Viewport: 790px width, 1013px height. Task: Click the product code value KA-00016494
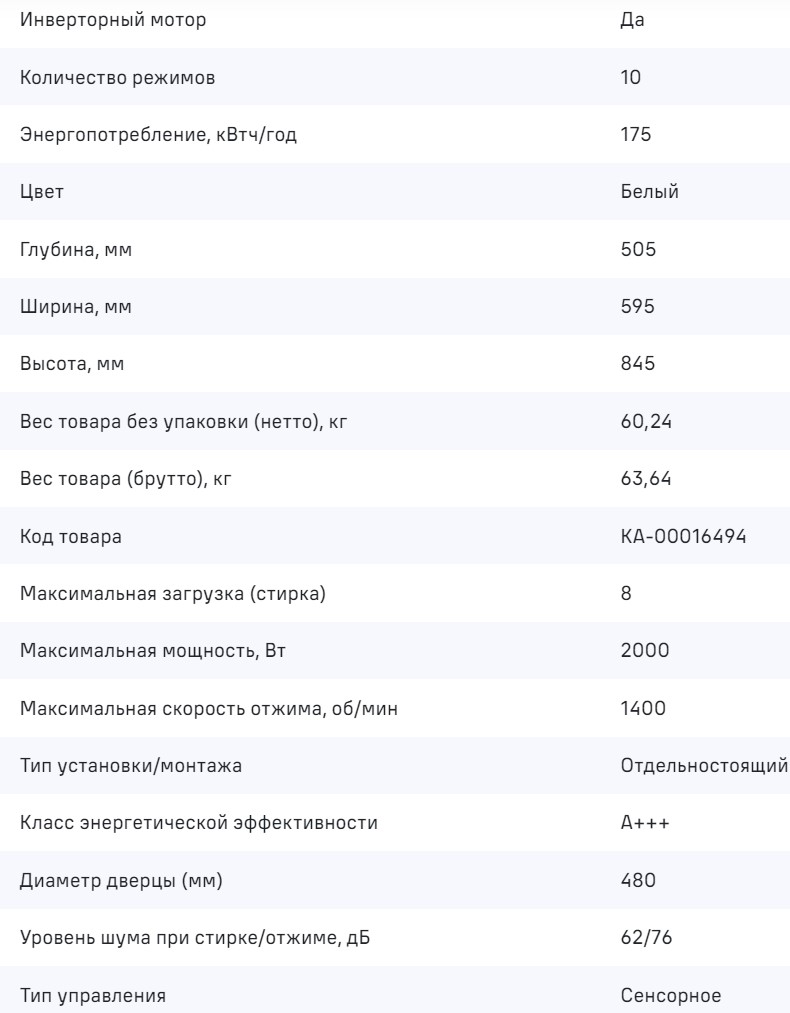[683, 537]
